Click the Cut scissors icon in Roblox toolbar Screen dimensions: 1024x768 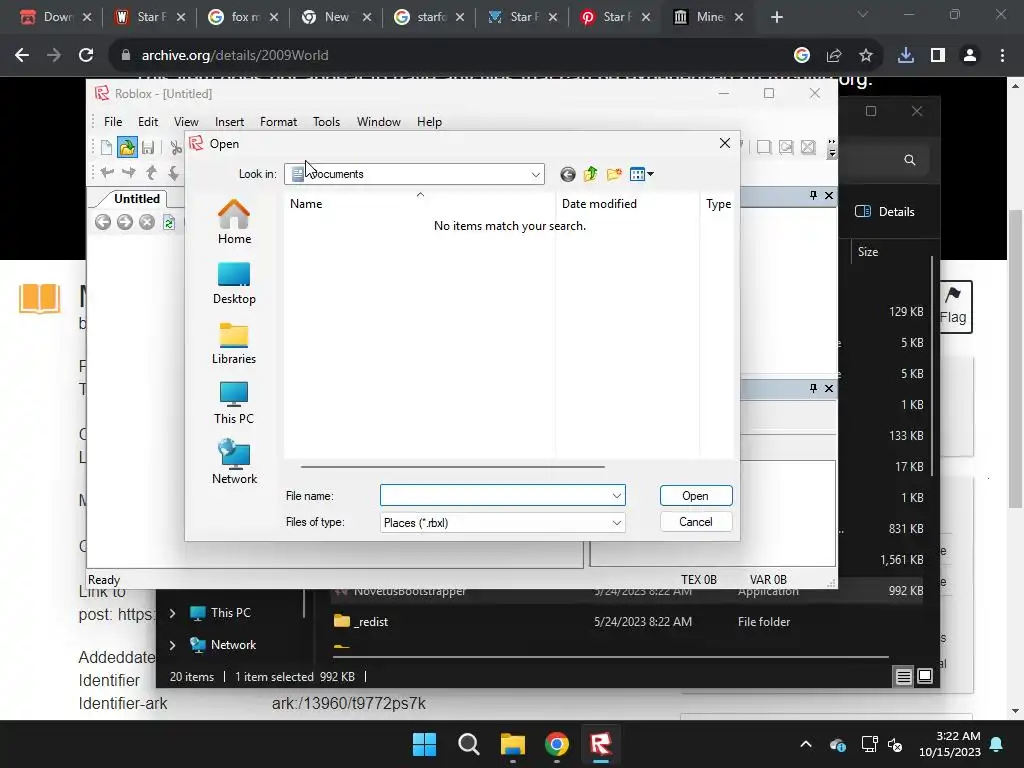(x=176, y=148)
